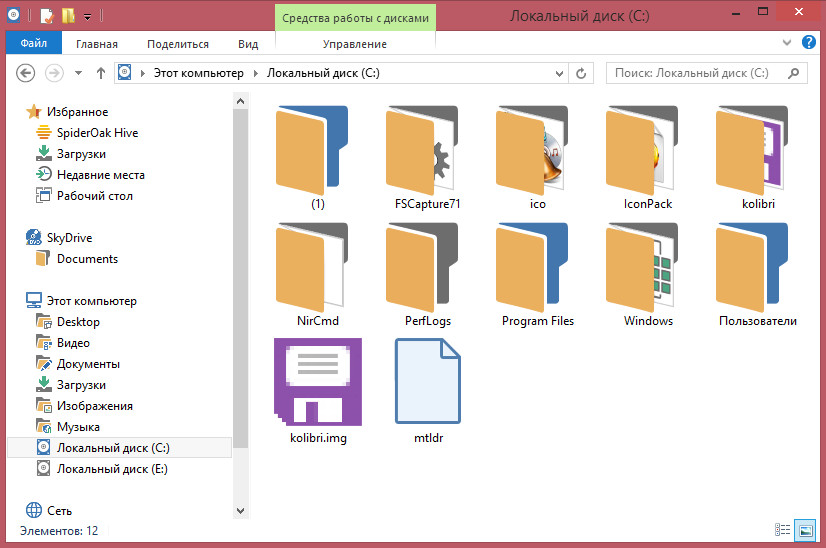Open Documents under SkyDrive
This screenshot has width=826, height=548.
[87, 259]
